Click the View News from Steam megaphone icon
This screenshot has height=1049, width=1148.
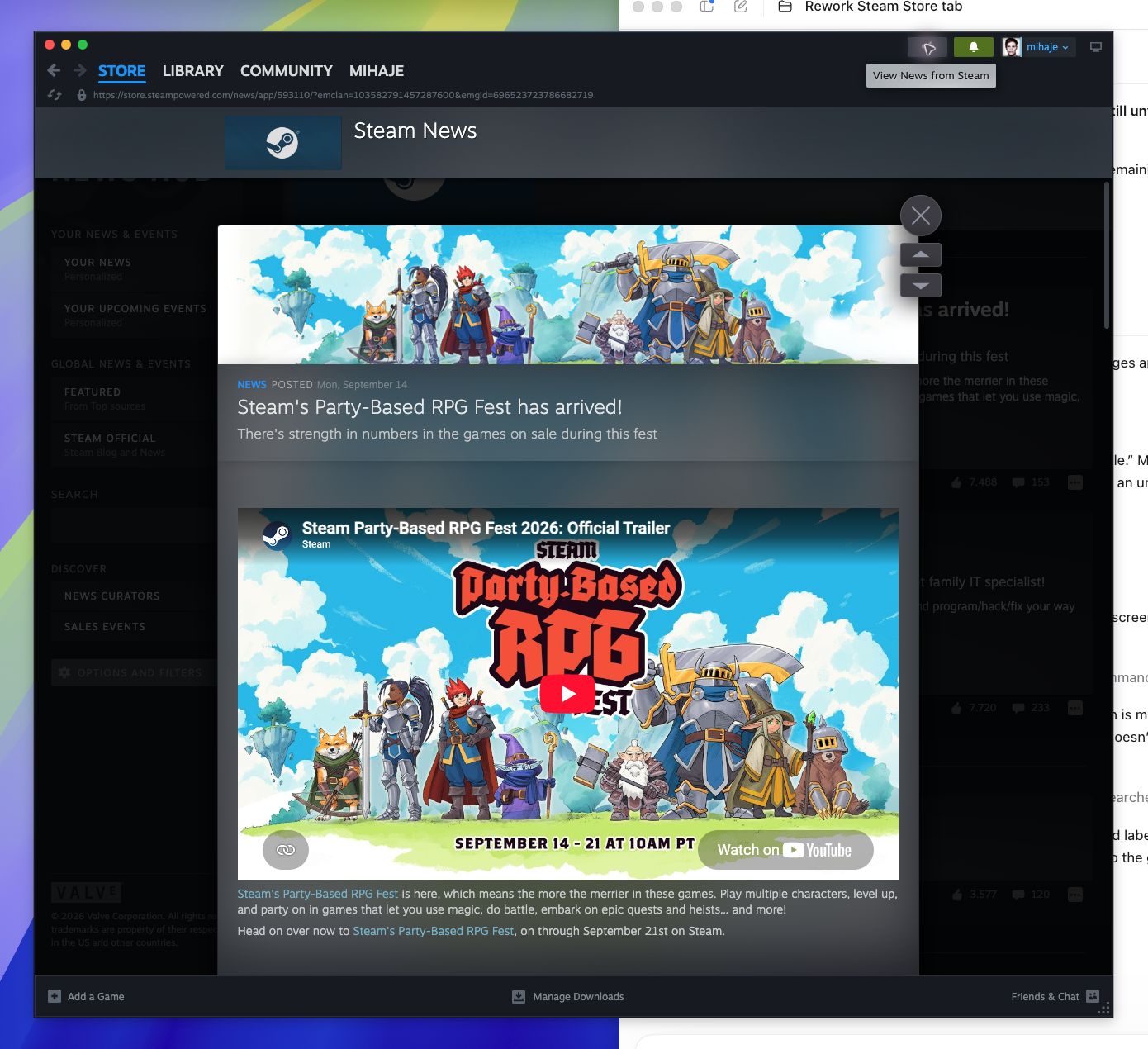tap(928, 48)
